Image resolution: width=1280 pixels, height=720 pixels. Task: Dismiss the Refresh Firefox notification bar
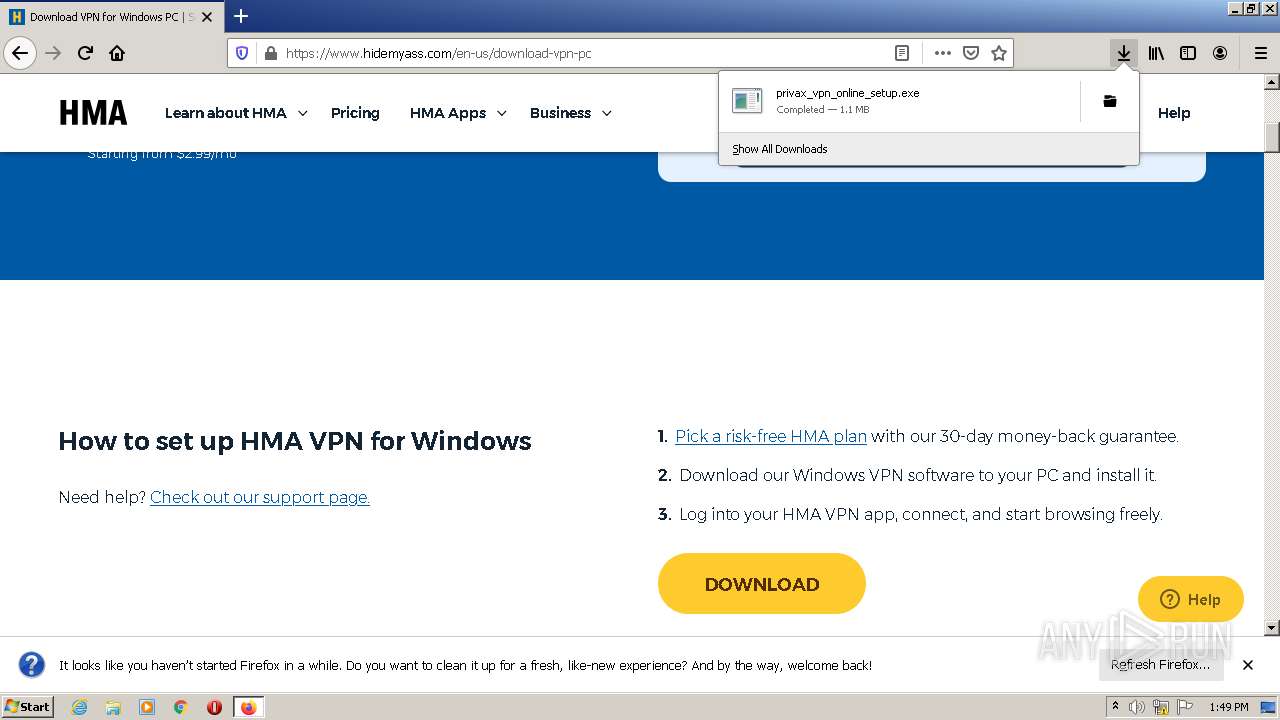click(x=1247, y=665)
